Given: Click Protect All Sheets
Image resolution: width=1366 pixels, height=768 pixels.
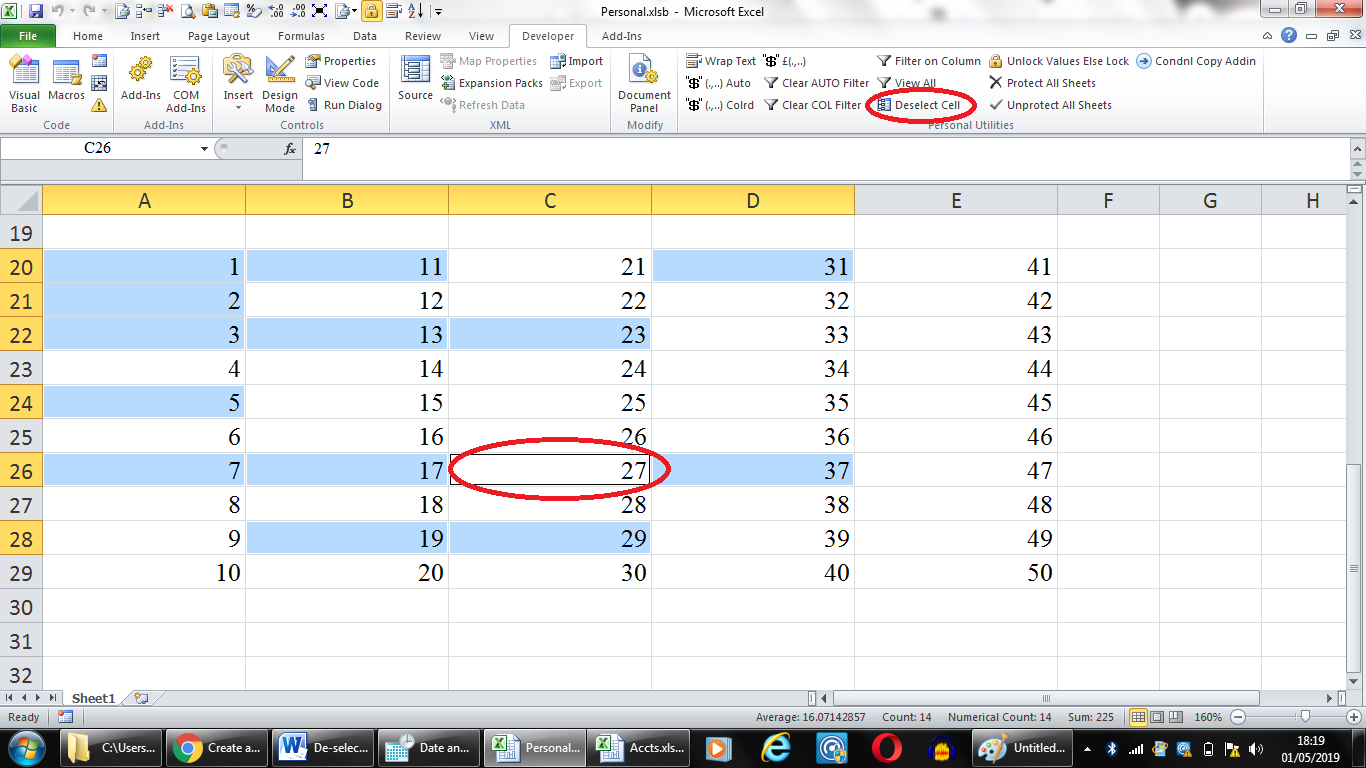Looking at the screenshot, I should 1042,83.
